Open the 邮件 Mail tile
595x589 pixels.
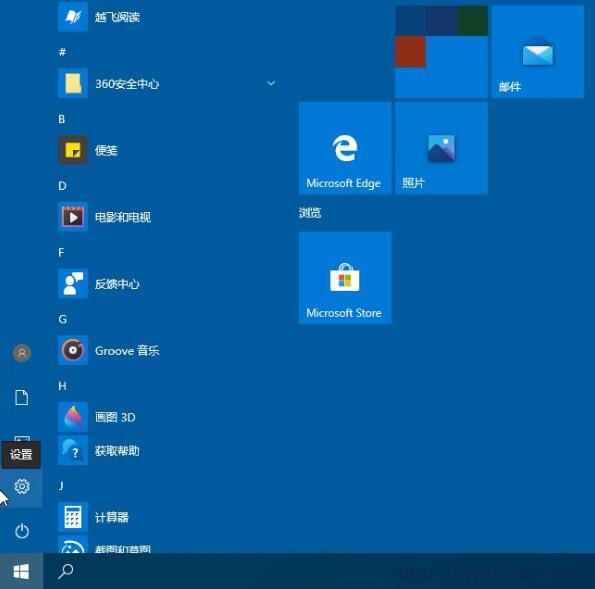(538, 52)
